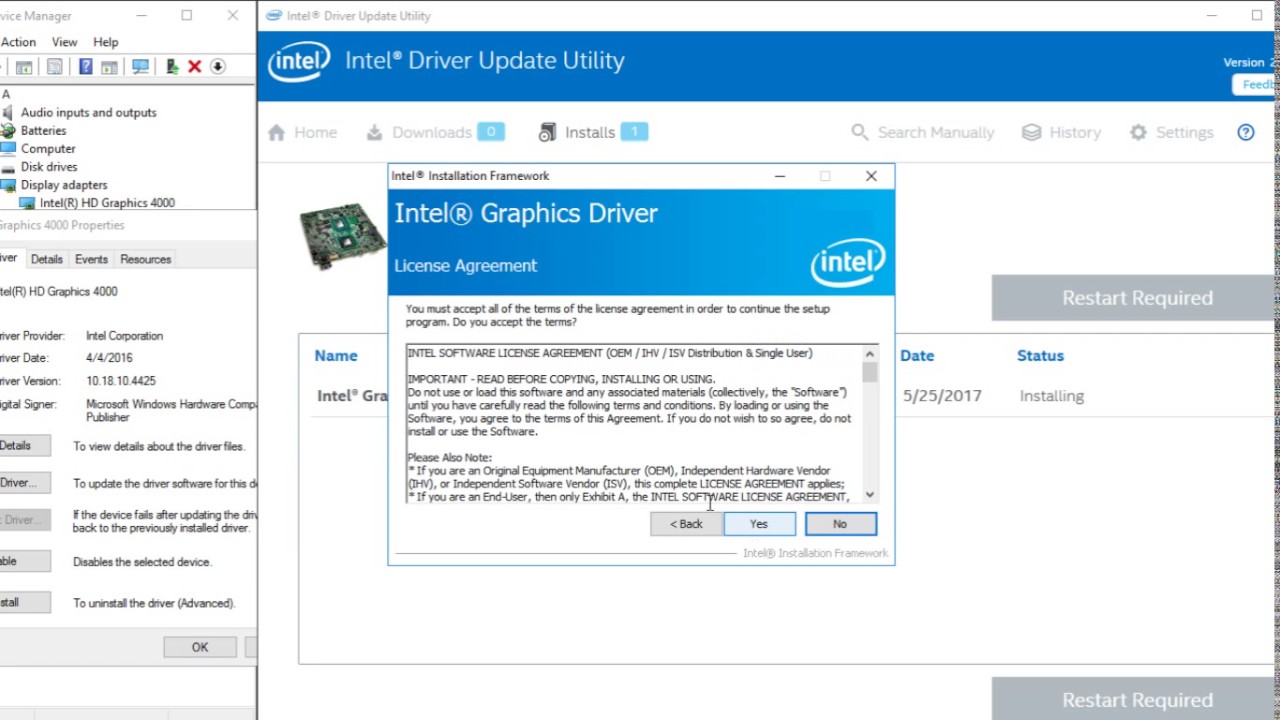Click the red X Uninstall device icon
Screen dimensions: 1280x720
[195, 67]
